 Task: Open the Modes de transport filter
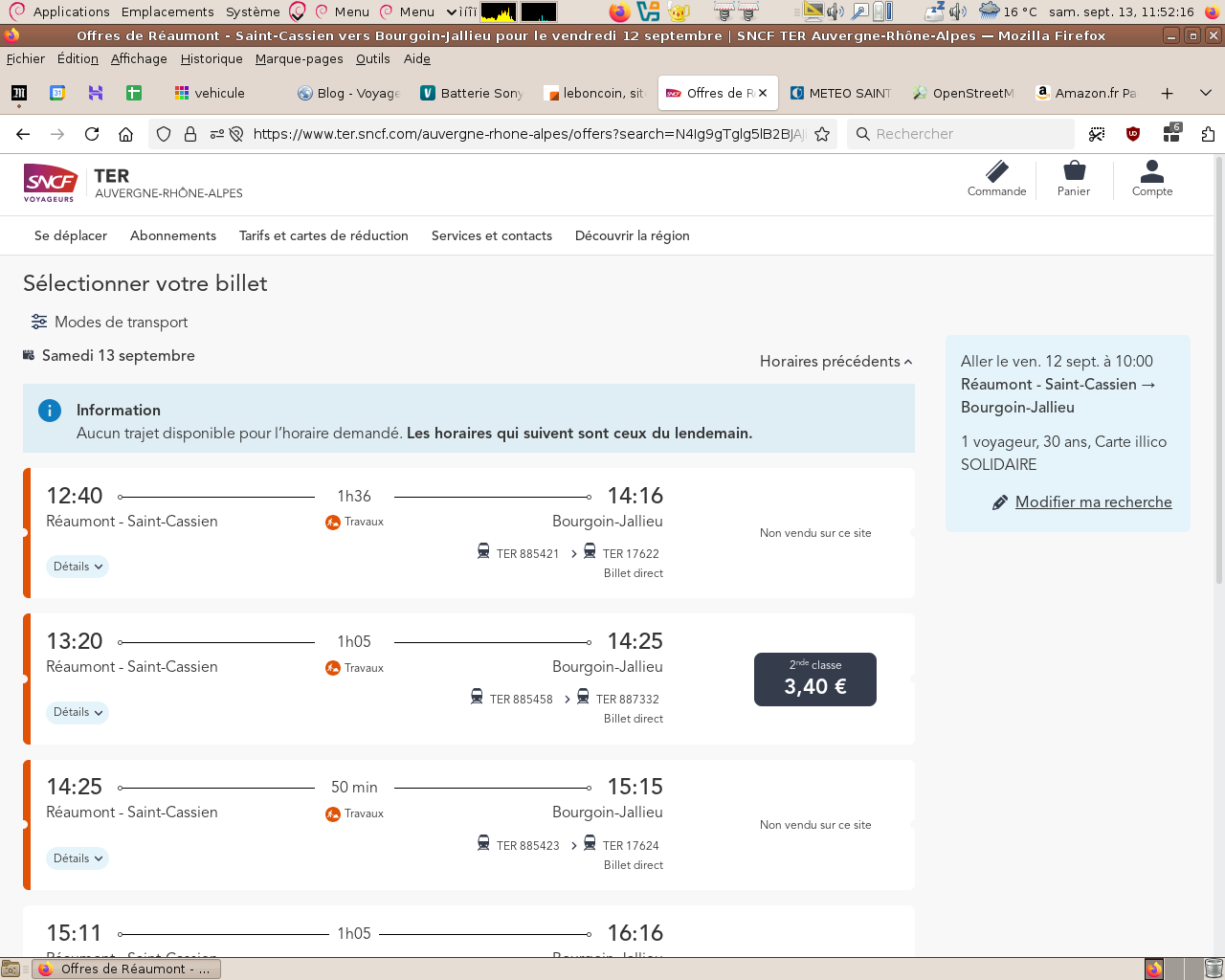point(109,322)
